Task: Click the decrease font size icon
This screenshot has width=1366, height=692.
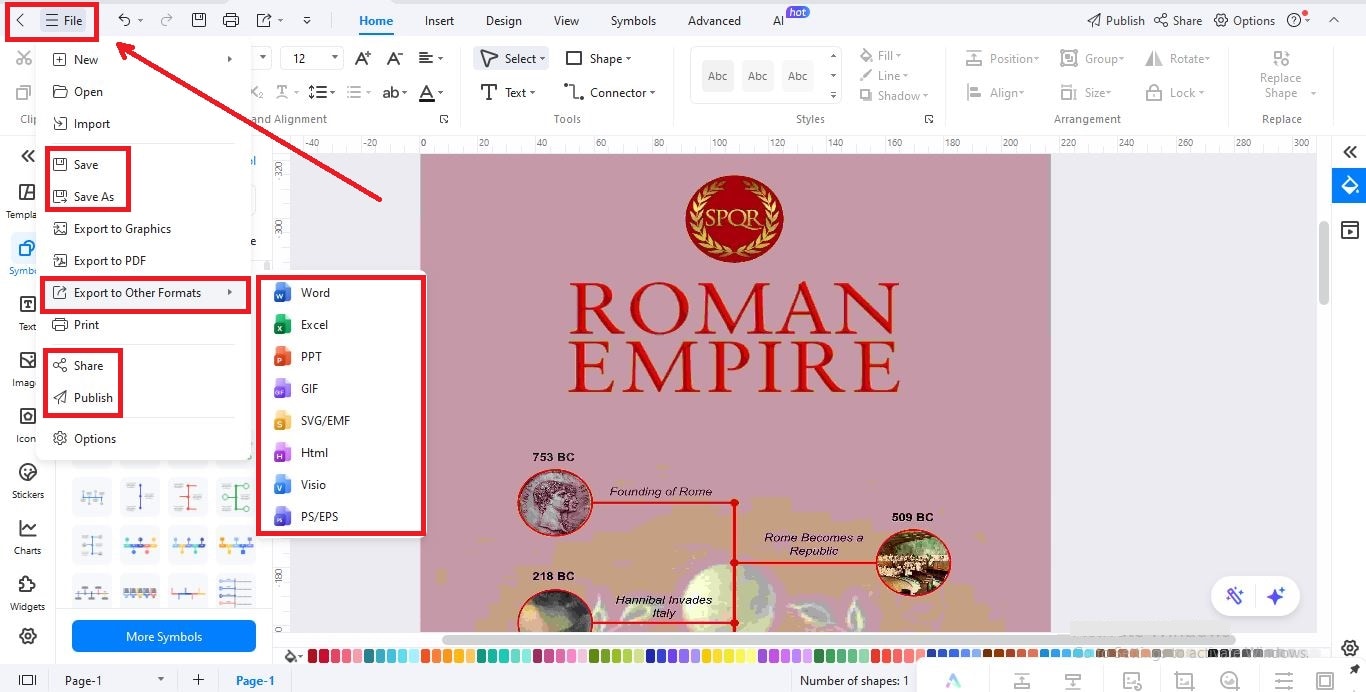Action: point(395,59)
